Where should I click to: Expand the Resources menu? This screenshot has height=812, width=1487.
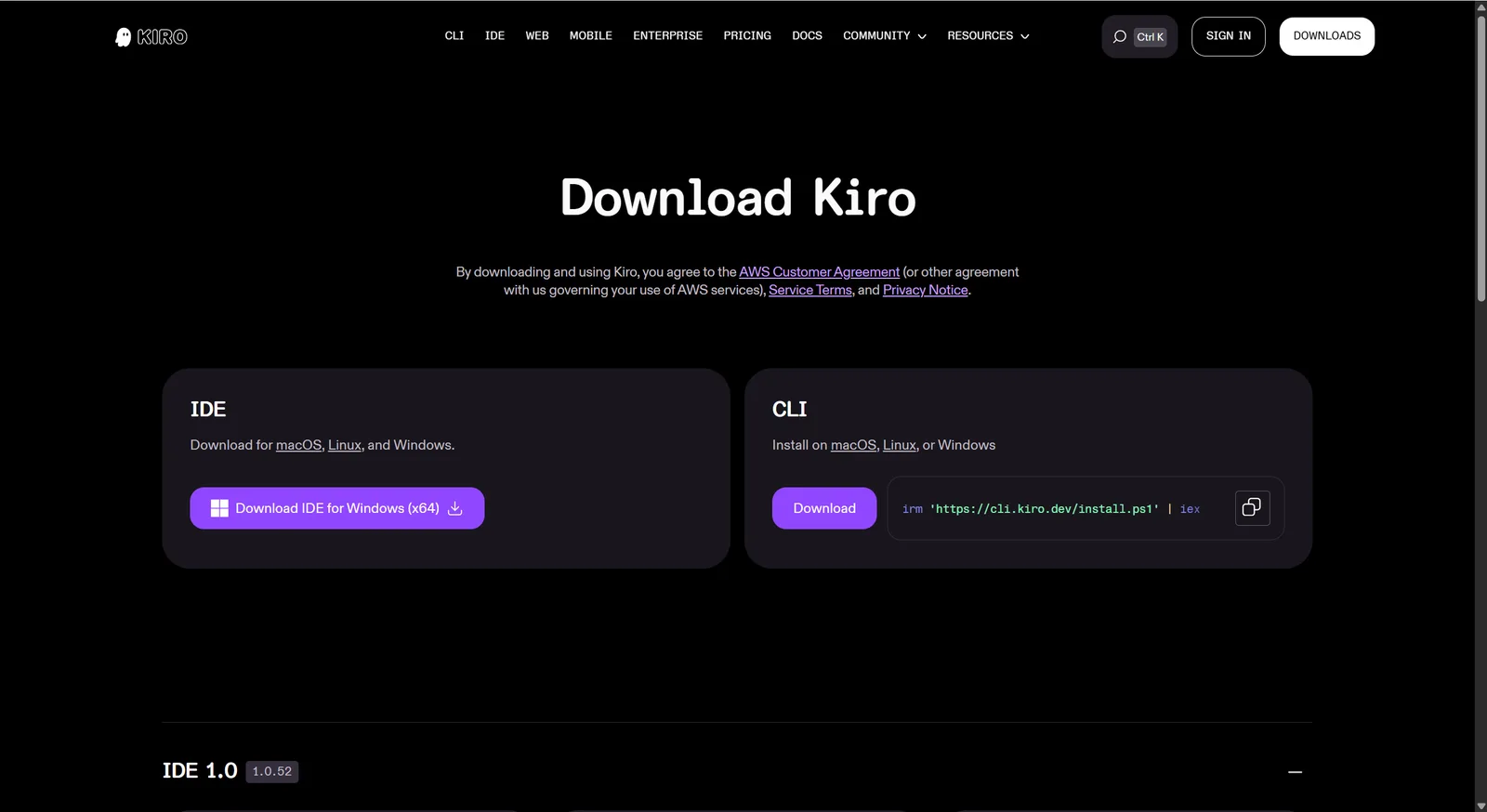point(988,36)
